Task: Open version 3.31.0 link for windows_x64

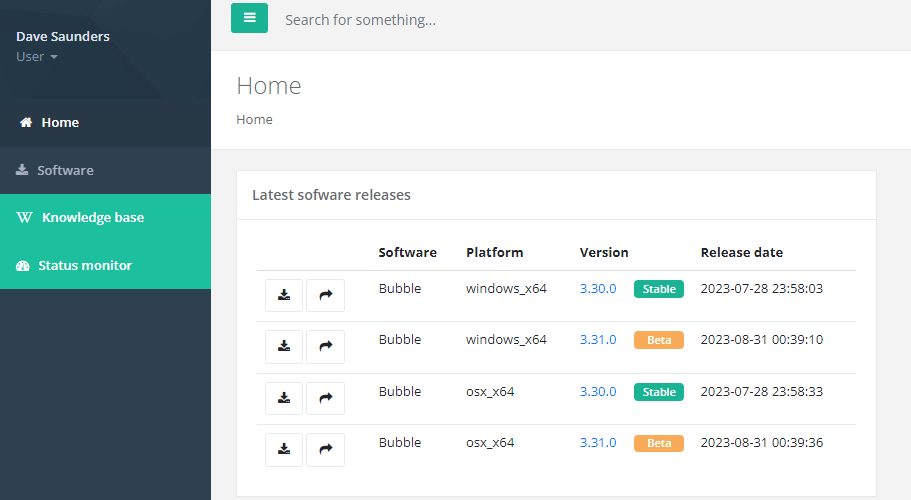Action: click(598, 340)
